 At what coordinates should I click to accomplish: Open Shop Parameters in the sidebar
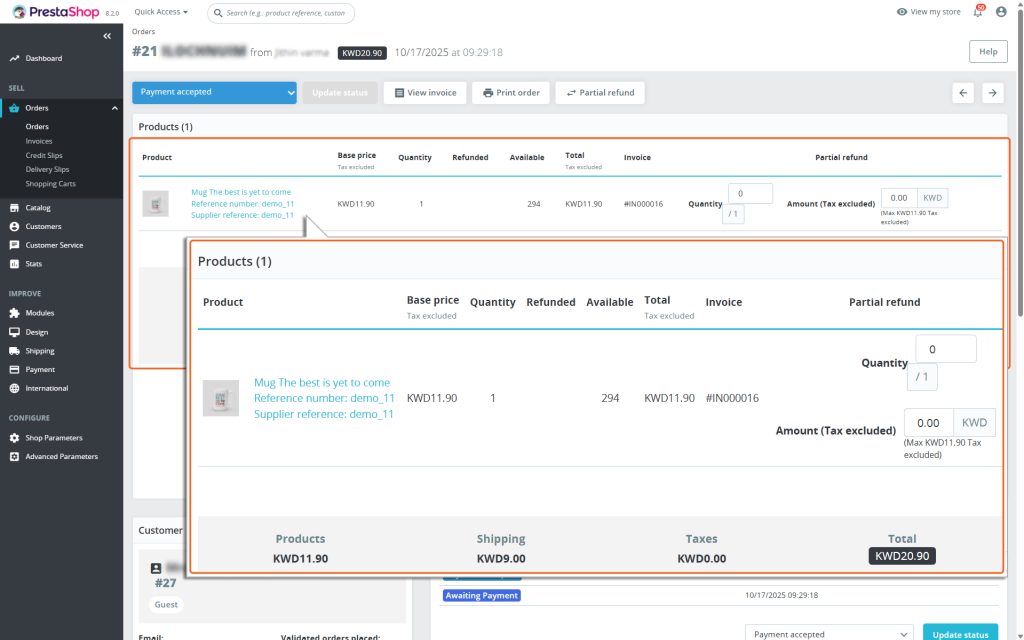tap(54, 438)
